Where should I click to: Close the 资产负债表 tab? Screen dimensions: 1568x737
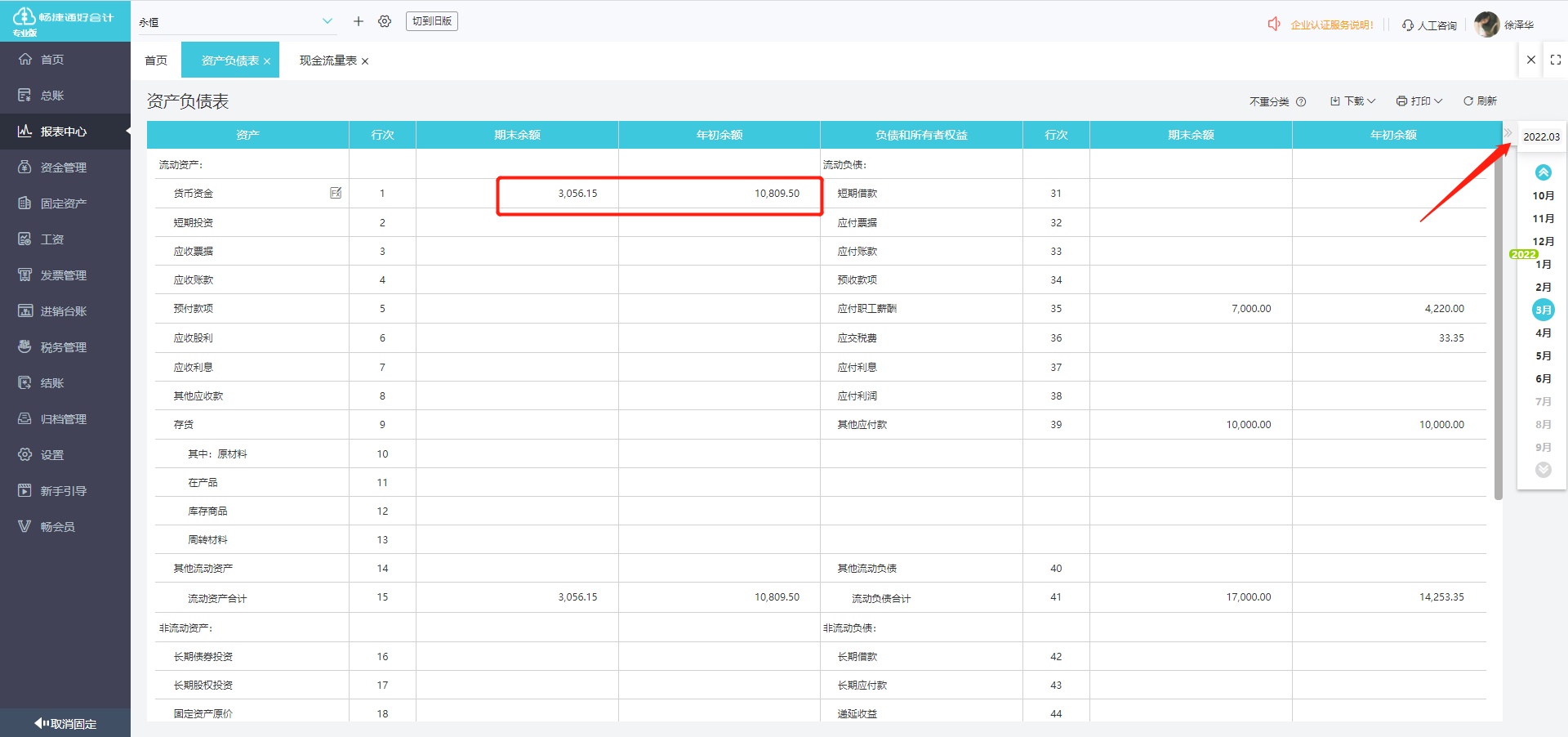pyautogui.click(x=267, y=61)
